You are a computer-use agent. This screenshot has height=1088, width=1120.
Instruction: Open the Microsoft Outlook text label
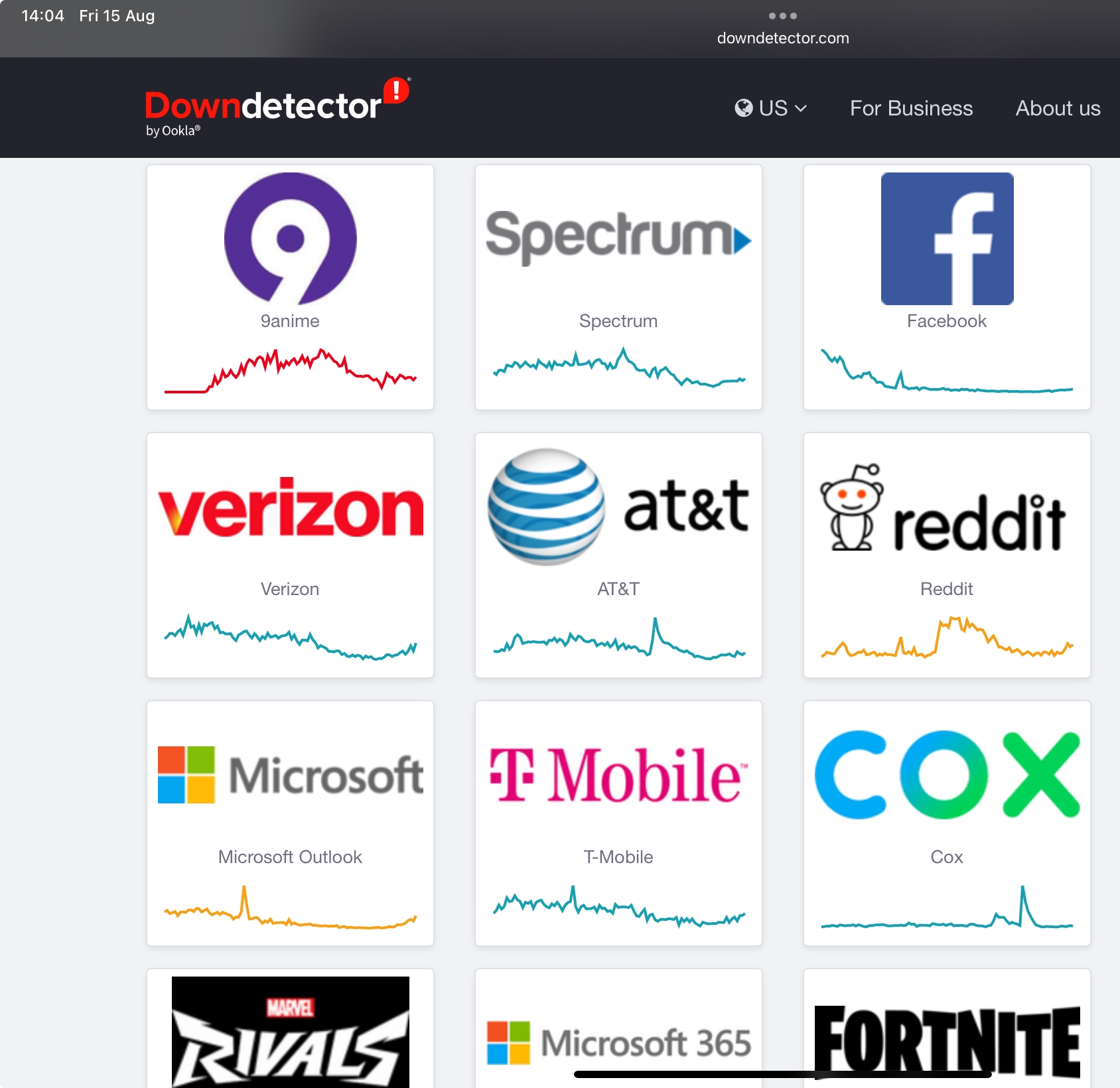pyautogui.click(x=290, y=857)
